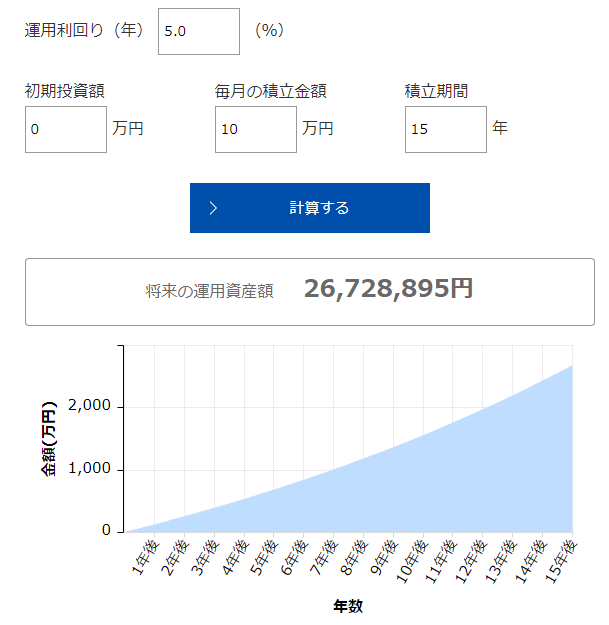Click 万円 unit beside 毎月の積立金額 field
This screenshot has height=625, width=609.
coord(318,128)
